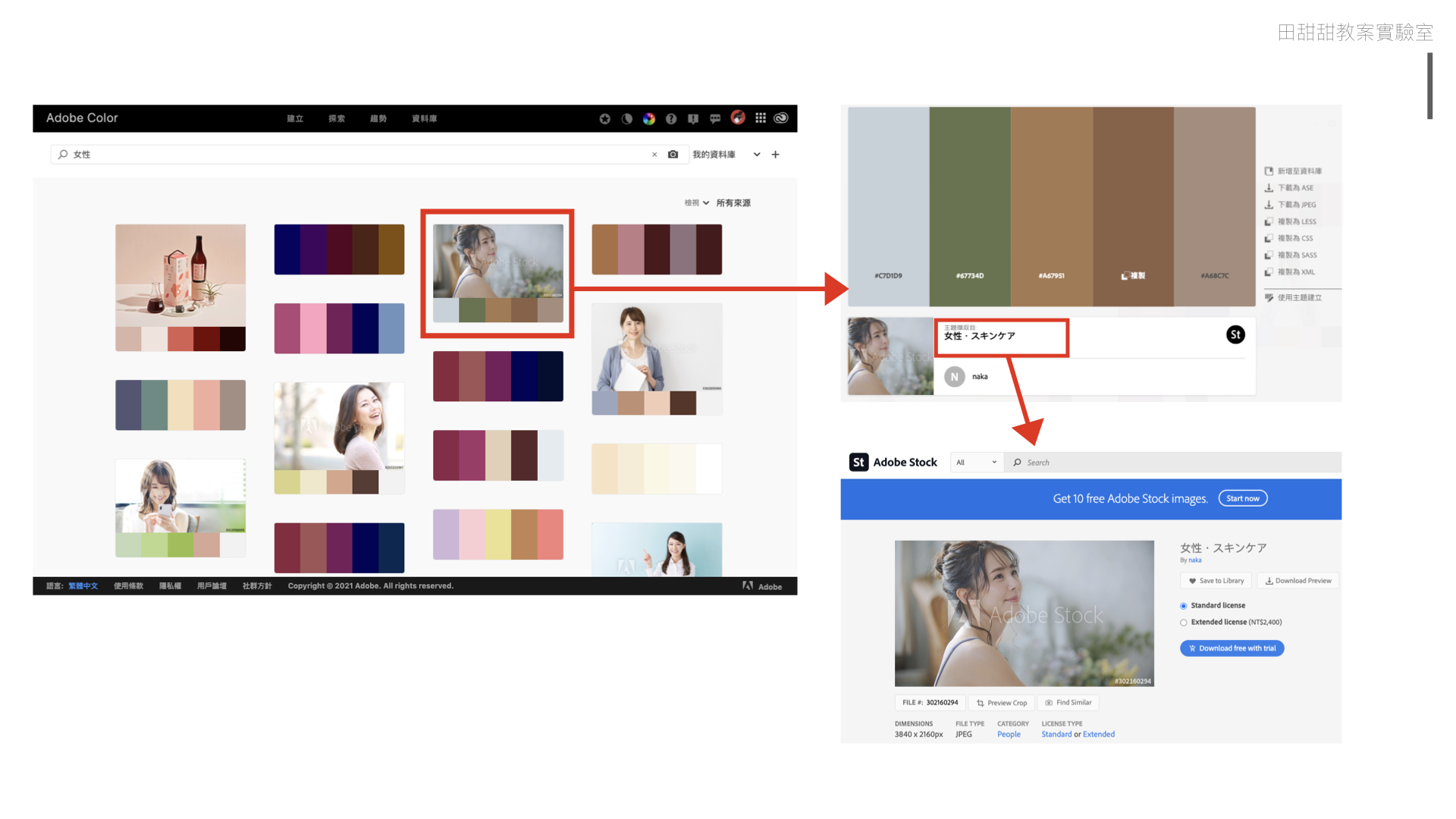The width and height of the screenshot is (1456, 819).
Task: Open the 趨勢 menu tab
Action: 378,118
